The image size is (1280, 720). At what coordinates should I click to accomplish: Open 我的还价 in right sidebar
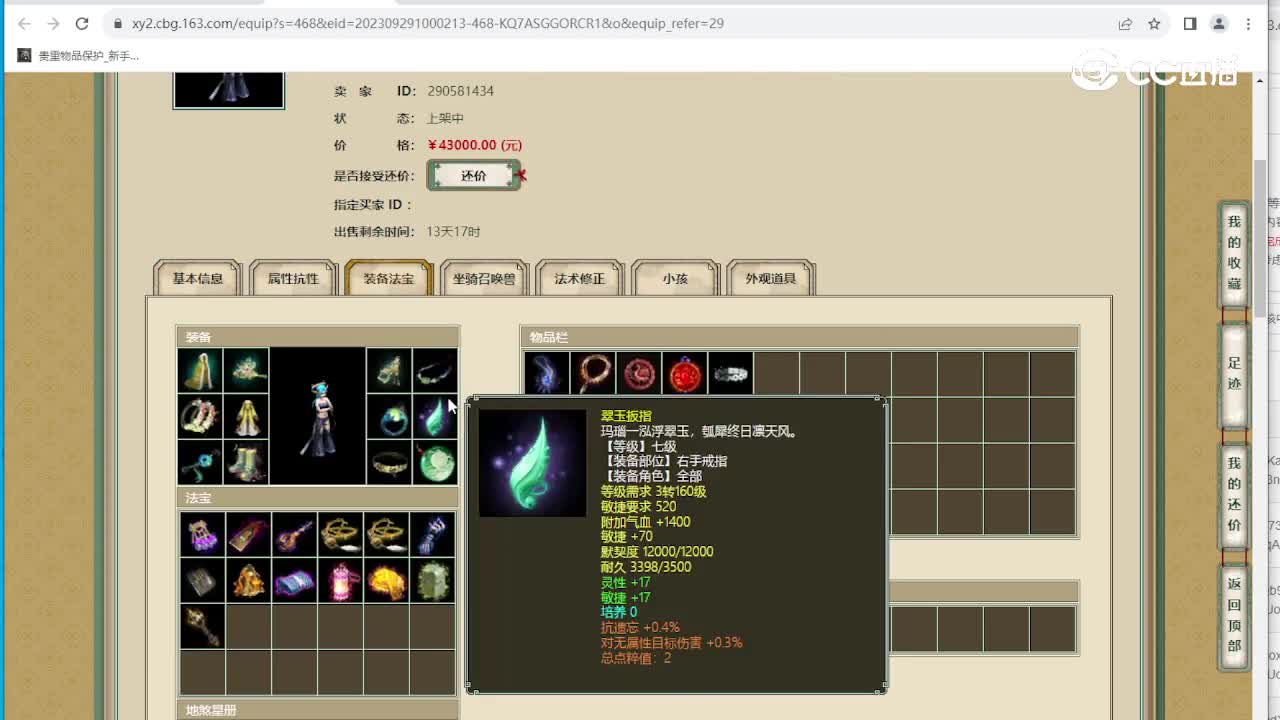(x=1234, y=495)
